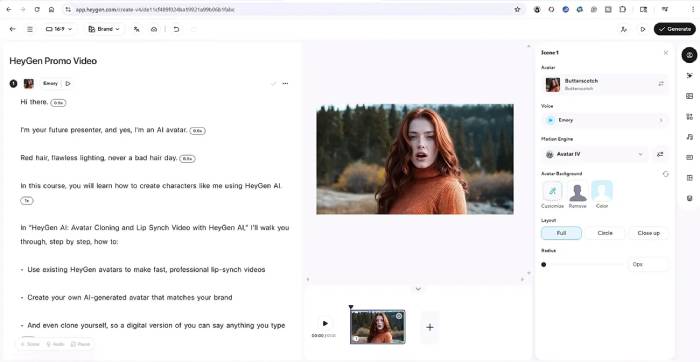Open scene options three-dot menu
This screenshot has height=362, width=700.
click(x=285, y=83)
